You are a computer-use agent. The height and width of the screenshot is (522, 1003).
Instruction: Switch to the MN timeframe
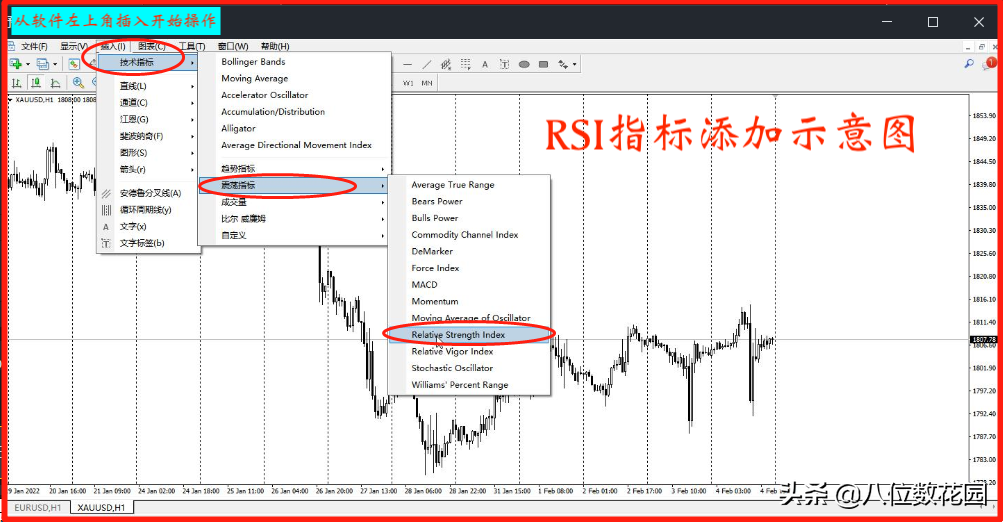pyautogui.click(x=427, y=83)
